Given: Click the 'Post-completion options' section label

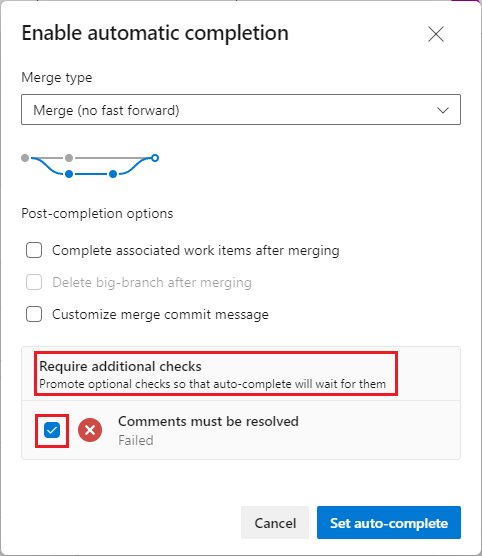Looking at the screenshot, I should coord(97,213).
